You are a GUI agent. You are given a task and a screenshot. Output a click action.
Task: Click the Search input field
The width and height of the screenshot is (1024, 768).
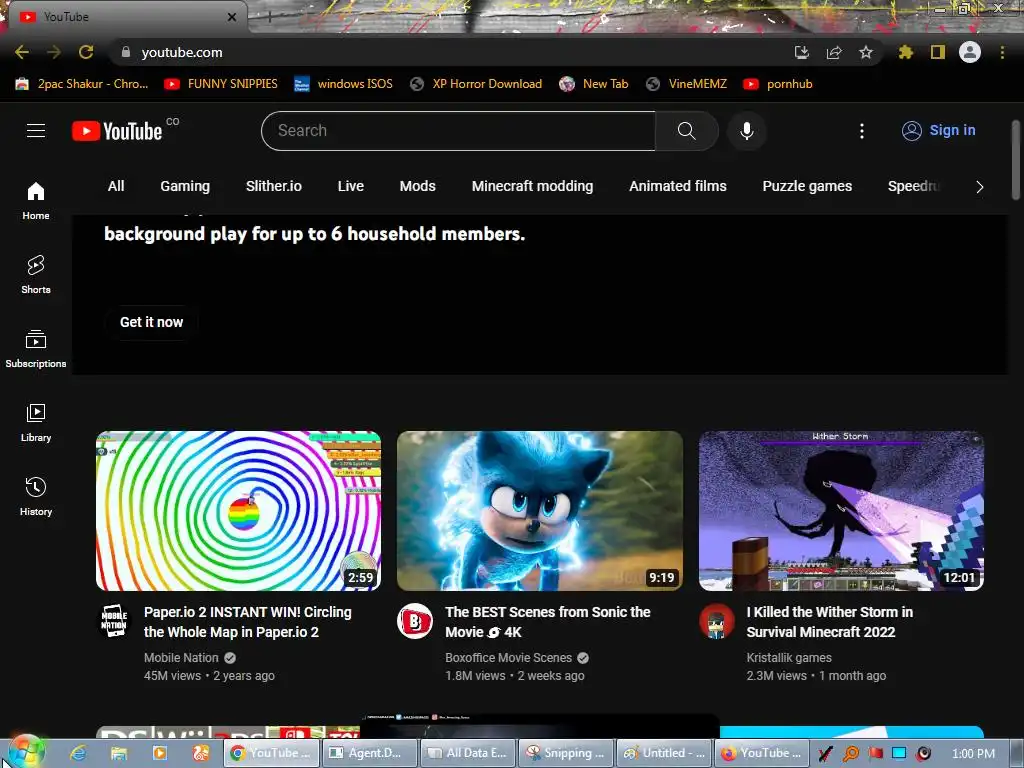458,131
